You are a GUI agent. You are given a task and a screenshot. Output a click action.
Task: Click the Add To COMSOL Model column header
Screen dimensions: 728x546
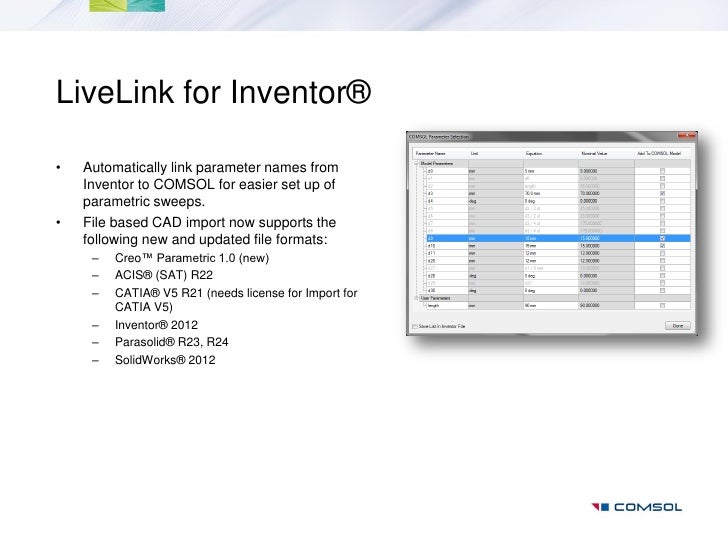coord(659,153)
